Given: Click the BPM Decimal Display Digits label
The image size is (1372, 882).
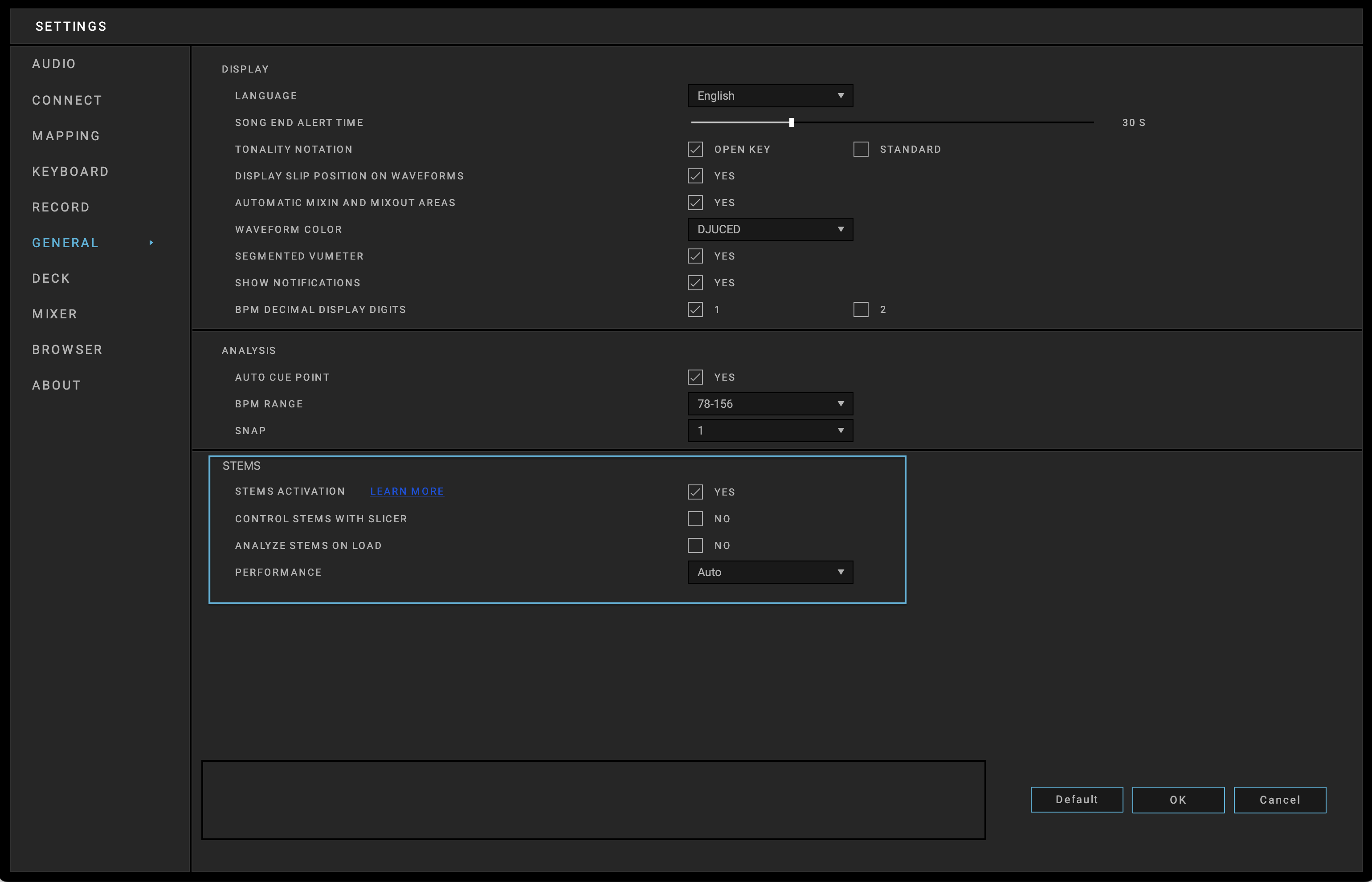Looking at the screenshot, I should (320, 310).
